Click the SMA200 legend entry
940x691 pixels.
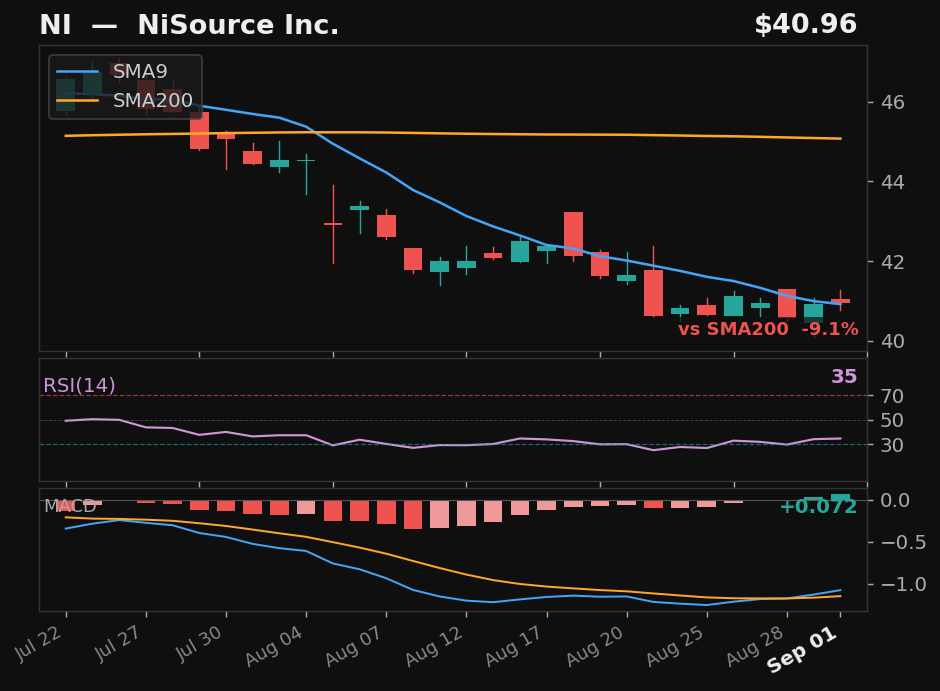124,101
